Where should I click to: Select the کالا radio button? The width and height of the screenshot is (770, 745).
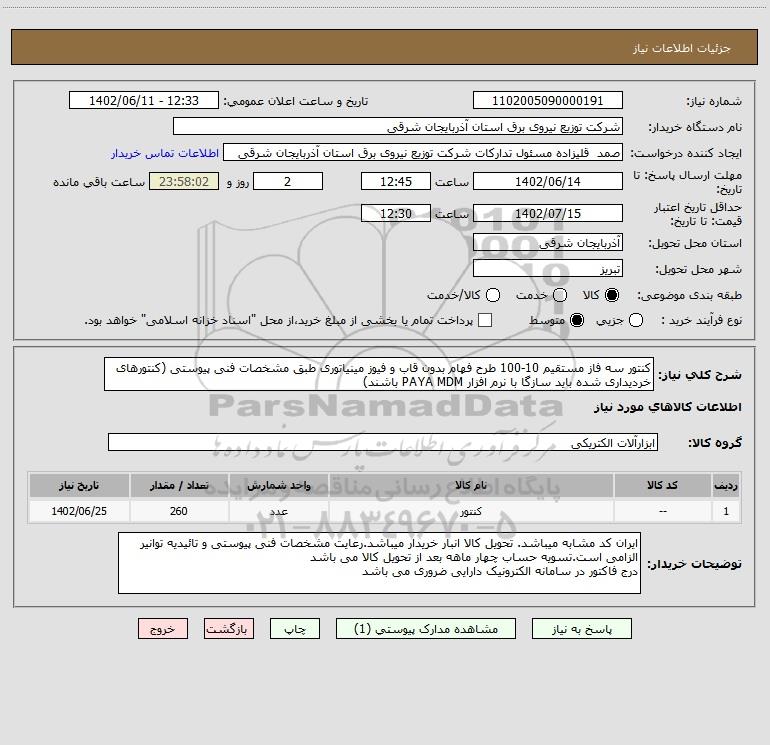612,295
